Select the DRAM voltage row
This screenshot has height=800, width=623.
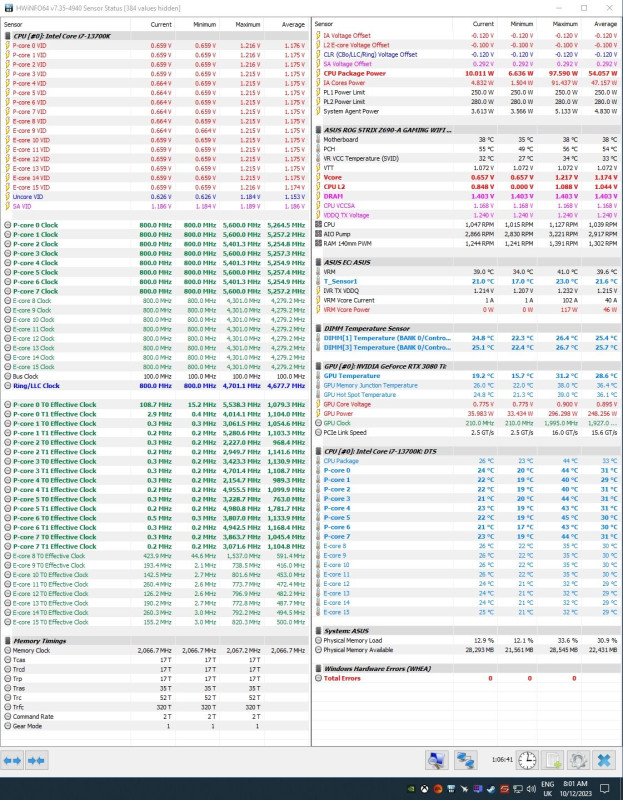(x=466, y=196)
